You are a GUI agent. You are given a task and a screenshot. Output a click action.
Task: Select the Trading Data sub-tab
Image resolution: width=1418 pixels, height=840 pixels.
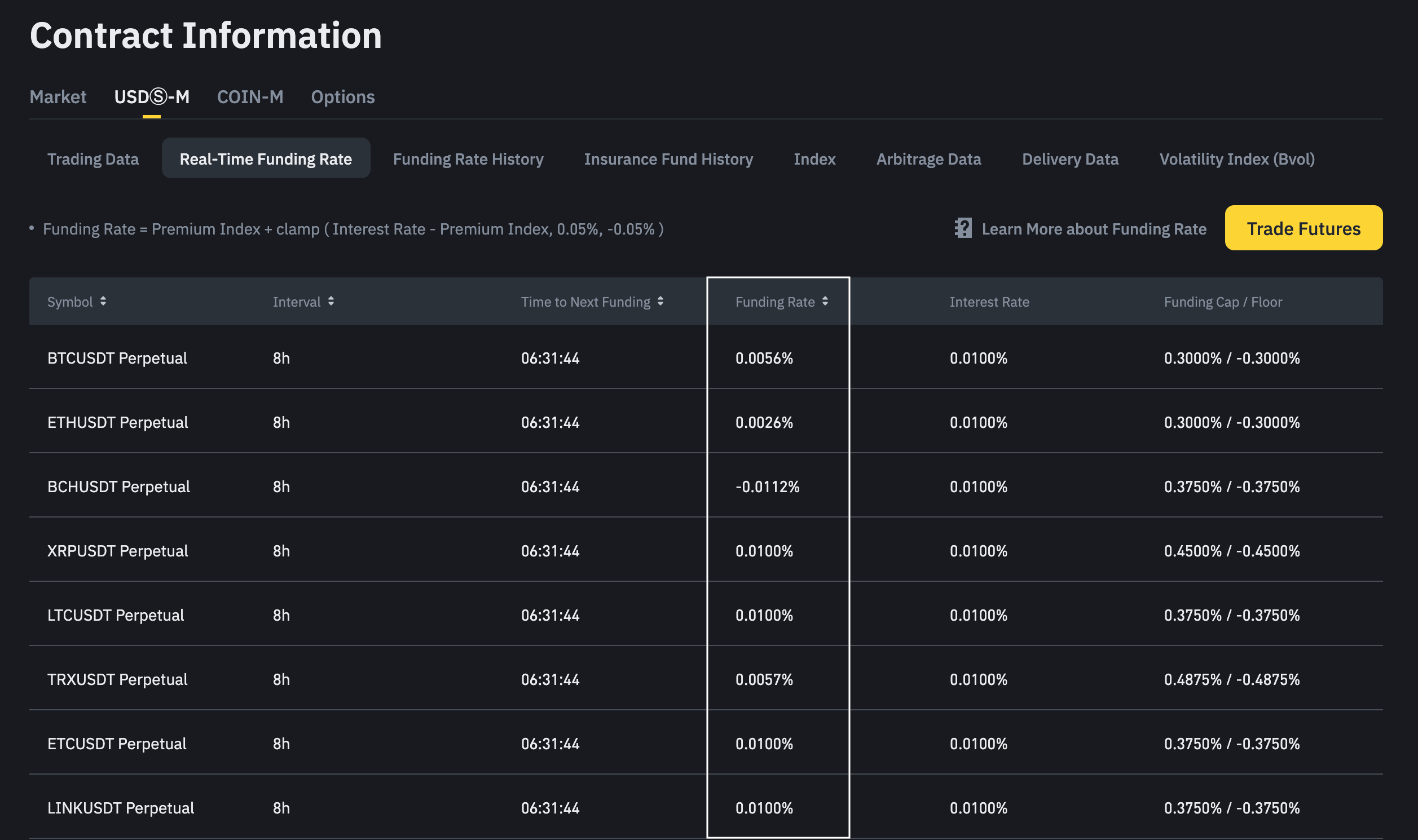point(93,159)
